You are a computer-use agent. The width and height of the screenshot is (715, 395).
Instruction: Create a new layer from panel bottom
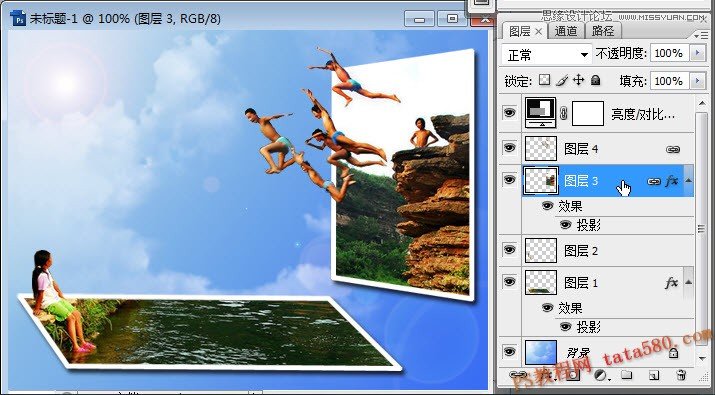coord(653,375)
